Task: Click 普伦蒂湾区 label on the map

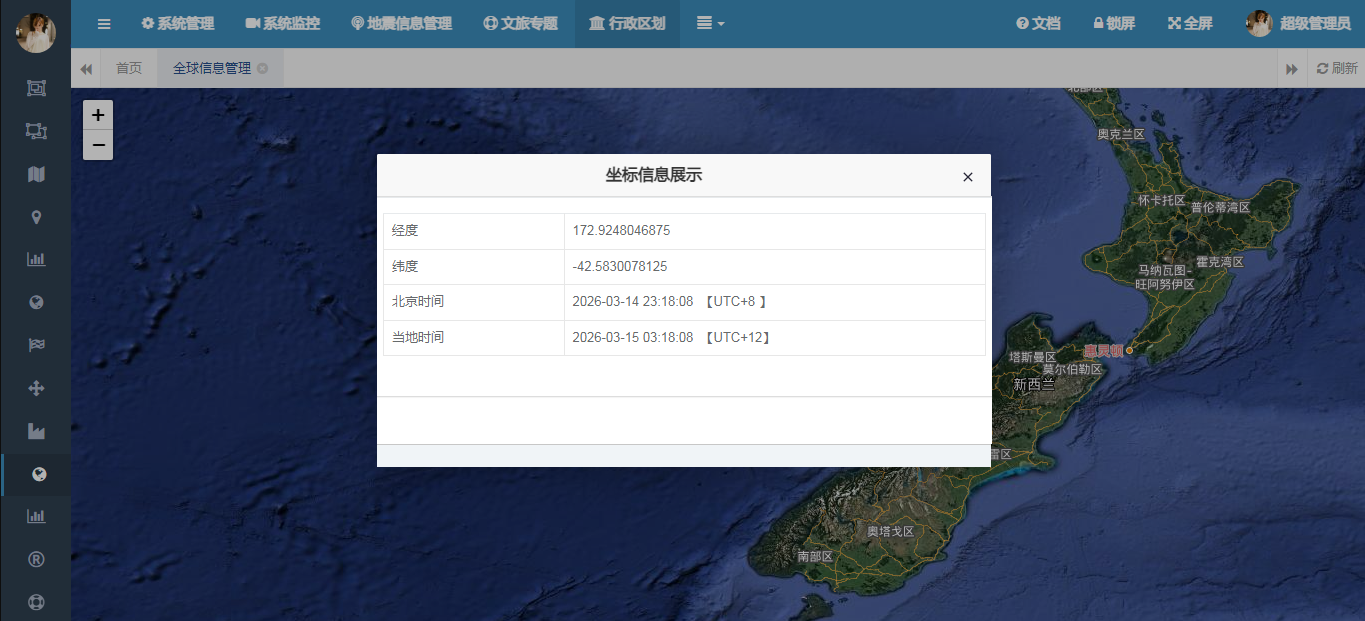Action: point(1220,207)
